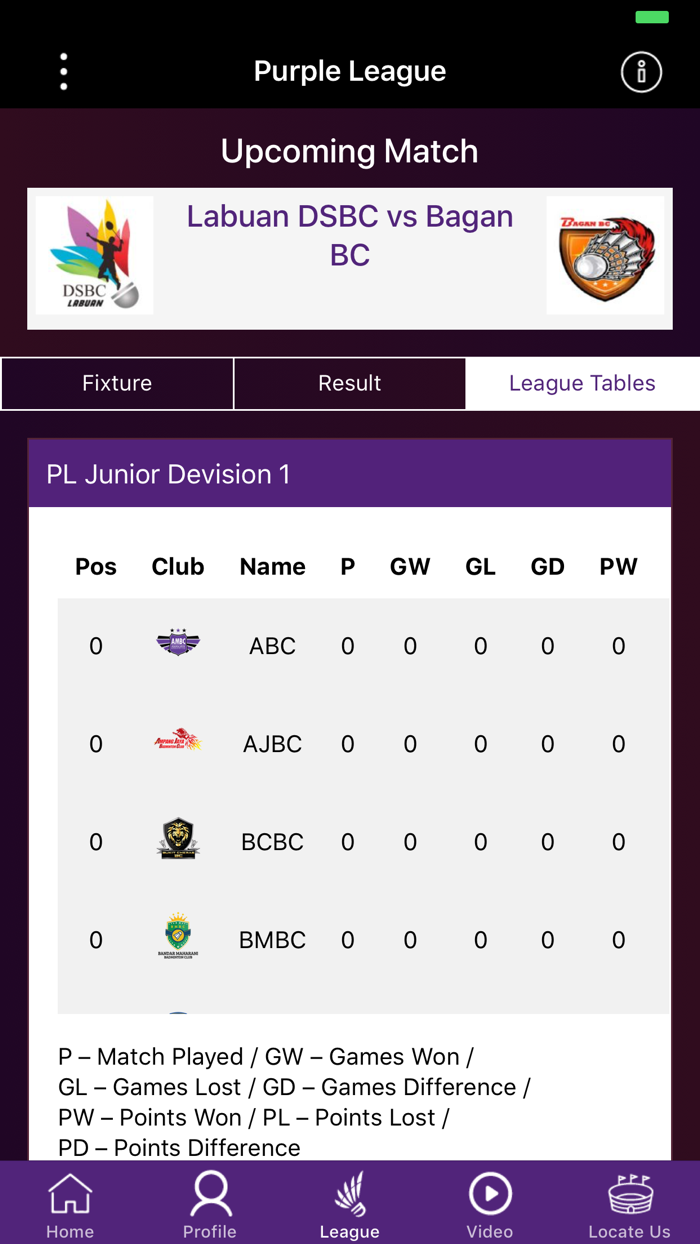This screenshot has width=700, height=1244.
Task: Click the Bagan BC club logo
Action: 605,254
